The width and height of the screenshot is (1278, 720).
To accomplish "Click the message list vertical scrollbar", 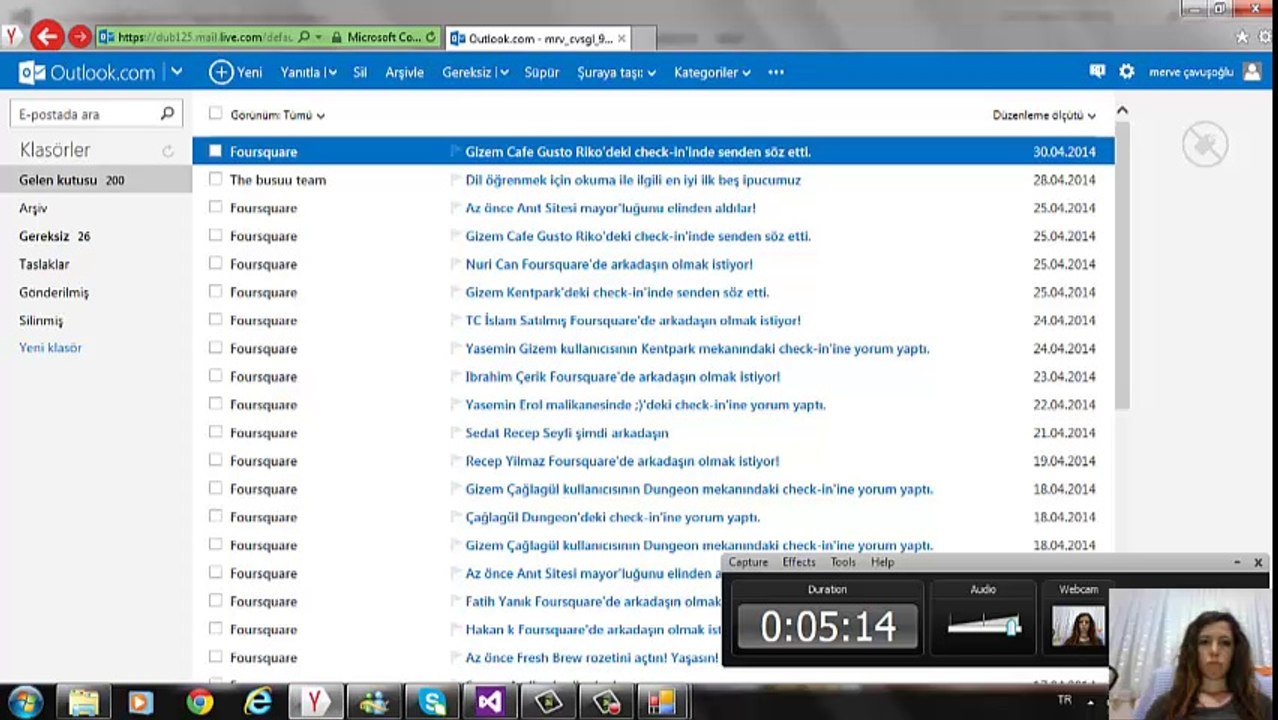I will coord(1122,265).
